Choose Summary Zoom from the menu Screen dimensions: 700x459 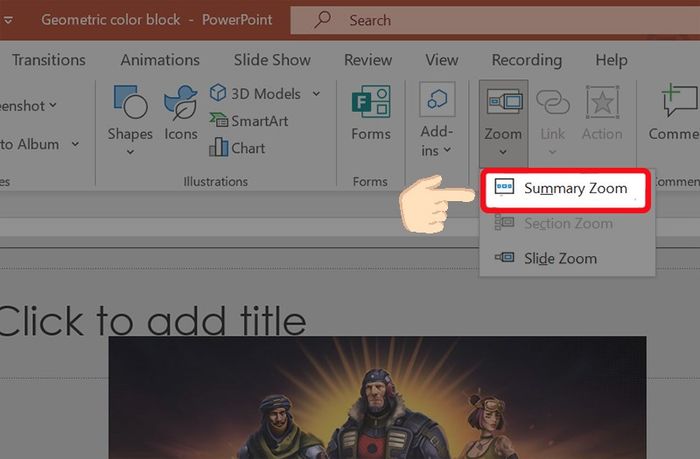[566, 189]
